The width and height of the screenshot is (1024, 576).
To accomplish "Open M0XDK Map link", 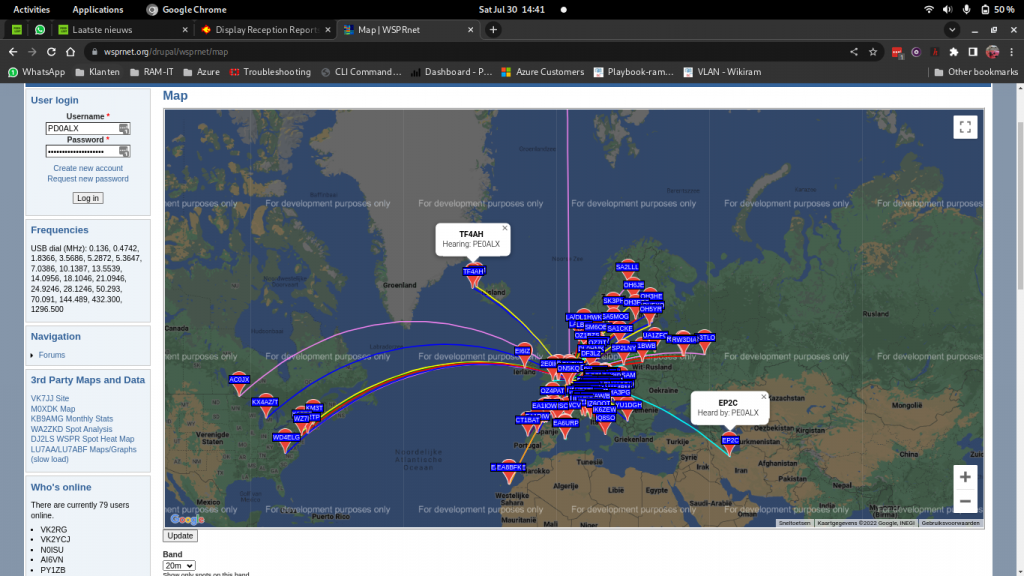I will click(53, 409).
